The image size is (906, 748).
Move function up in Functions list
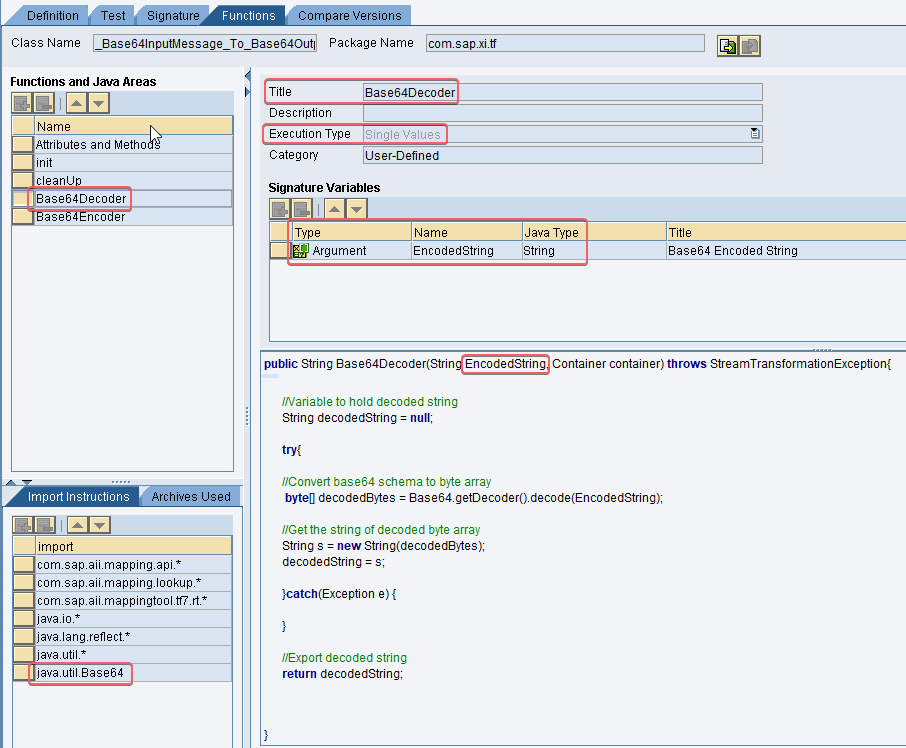pos(76,104)
